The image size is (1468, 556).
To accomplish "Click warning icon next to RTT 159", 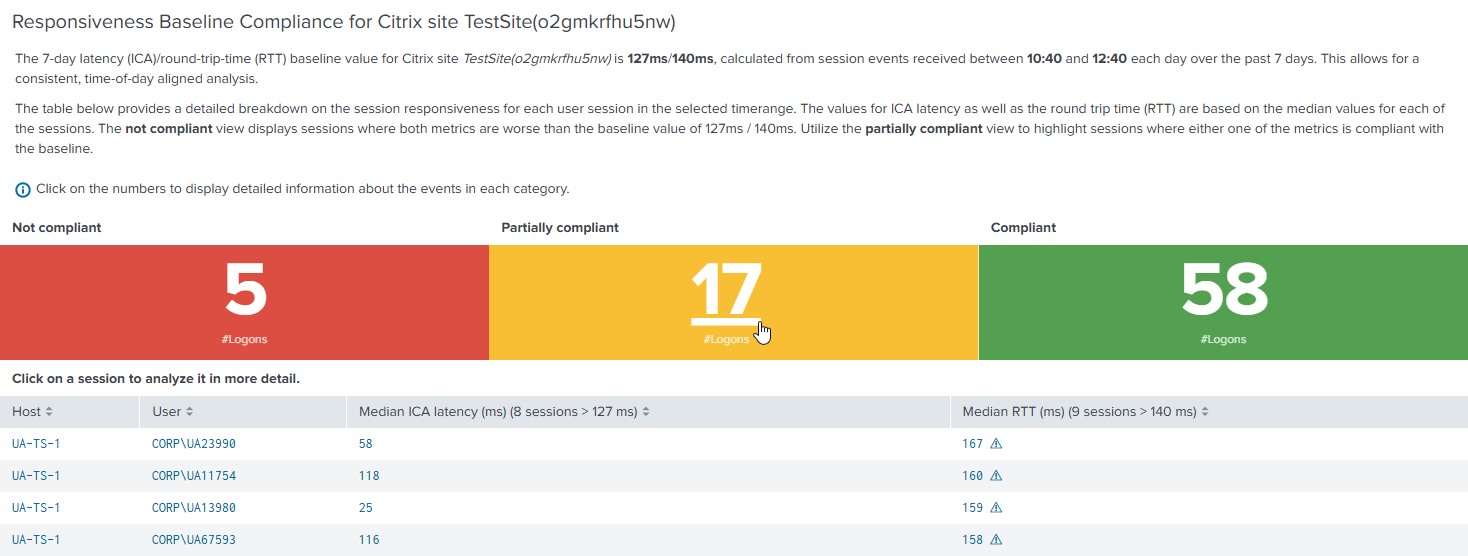I will point(996,508).
